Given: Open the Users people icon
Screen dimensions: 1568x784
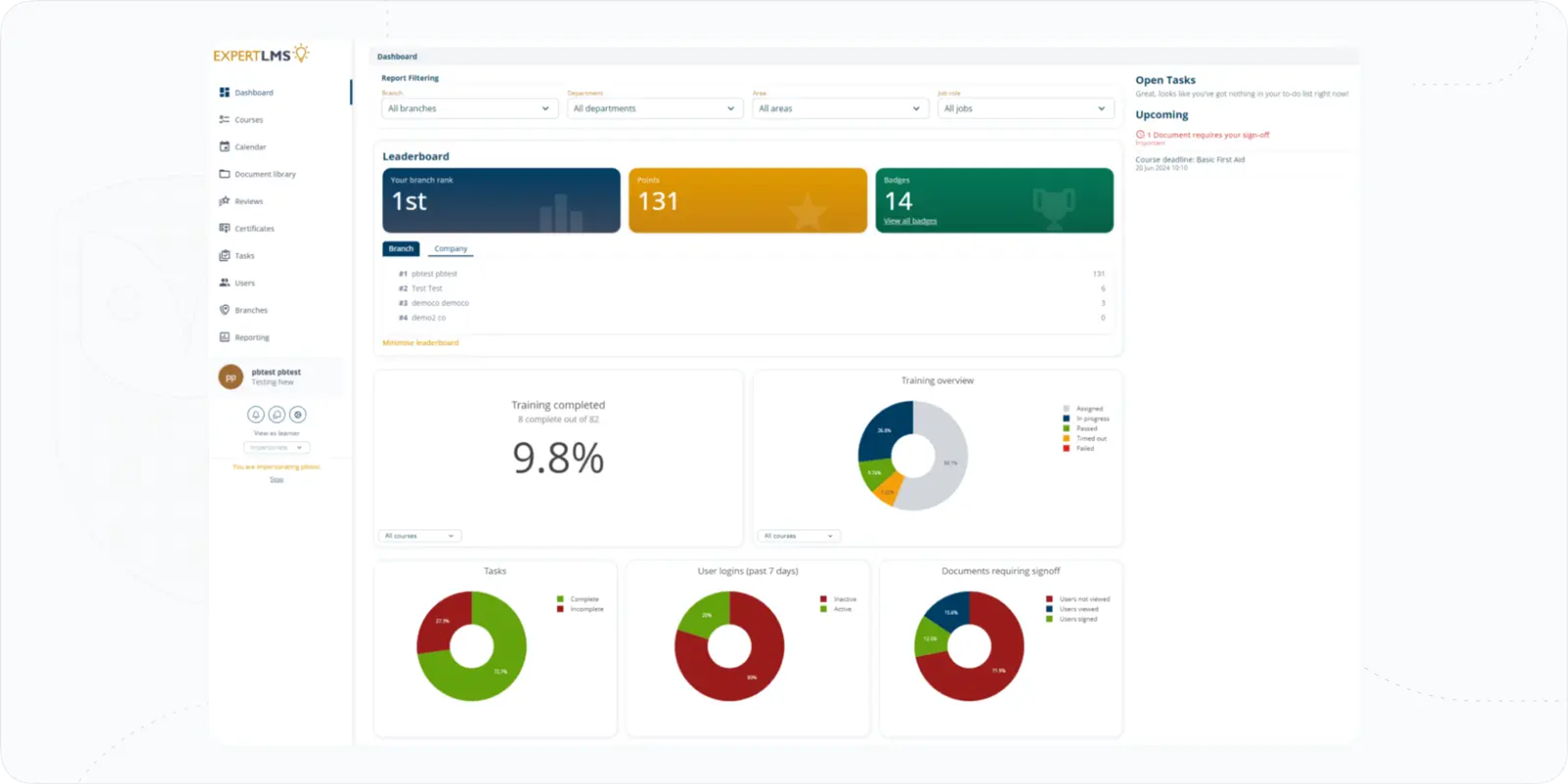Looking at the screenshot, I should (x=224, y=283).
